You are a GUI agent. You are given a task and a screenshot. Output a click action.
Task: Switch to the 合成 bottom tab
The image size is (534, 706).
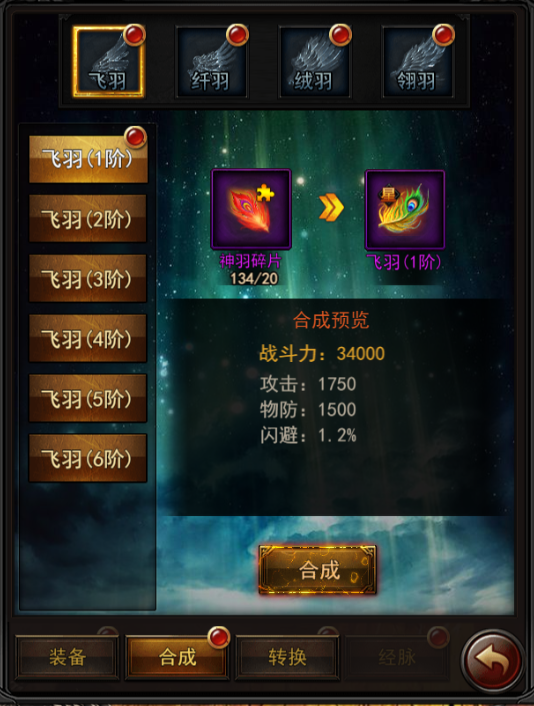point(177,657)
